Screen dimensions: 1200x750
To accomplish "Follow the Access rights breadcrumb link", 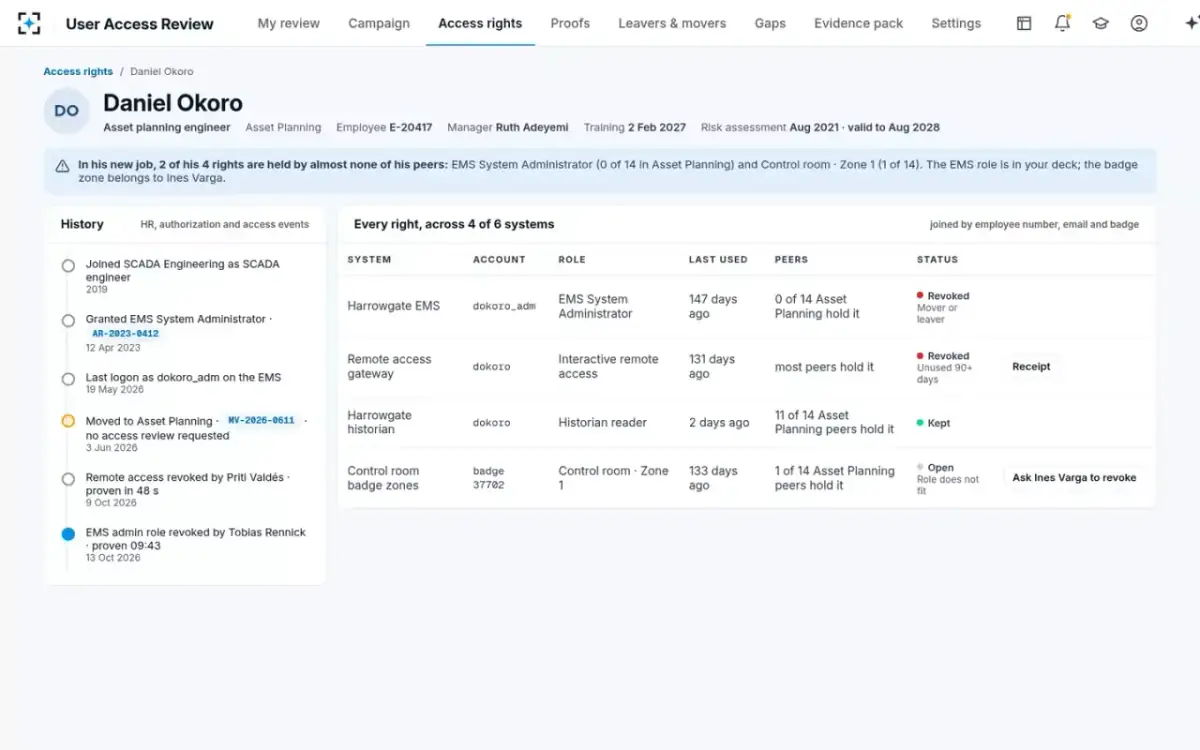I will tap(78, 71).
